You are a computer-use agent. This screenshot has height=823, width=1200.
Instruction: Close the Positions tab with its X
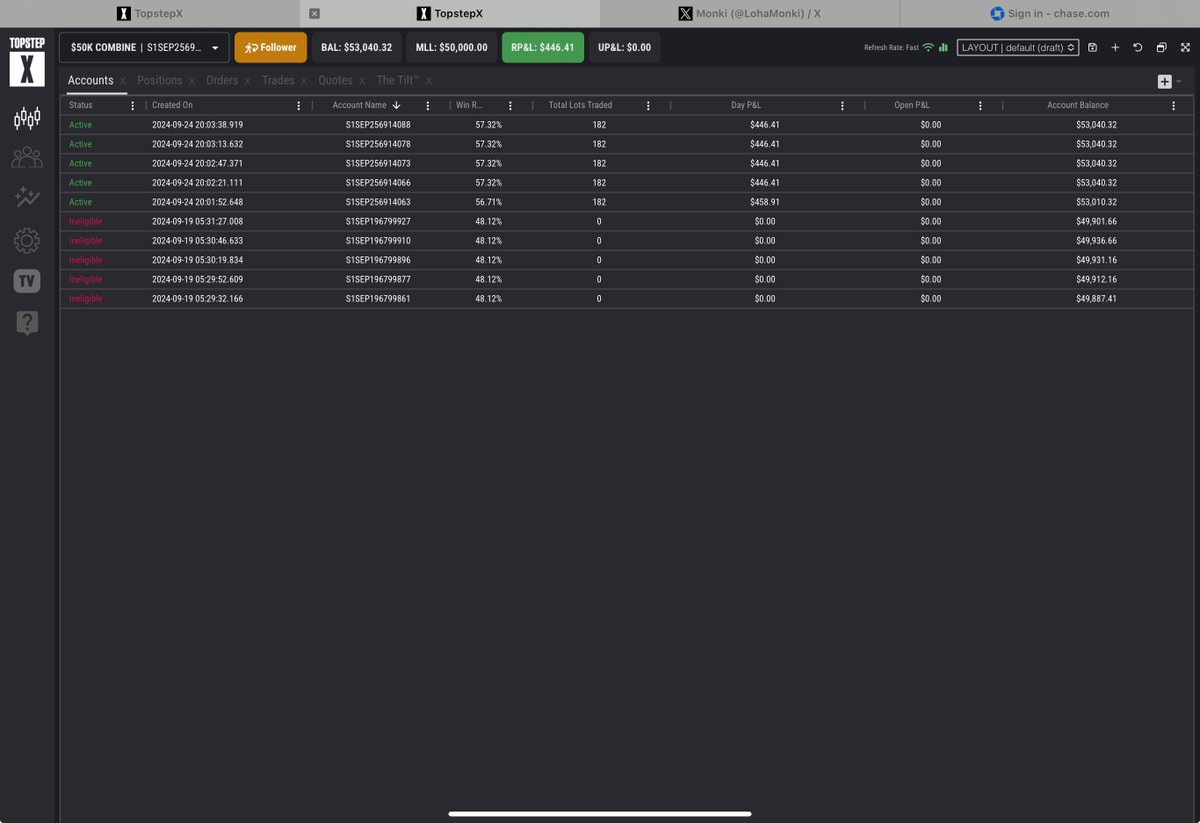click(x=192, y=81)
